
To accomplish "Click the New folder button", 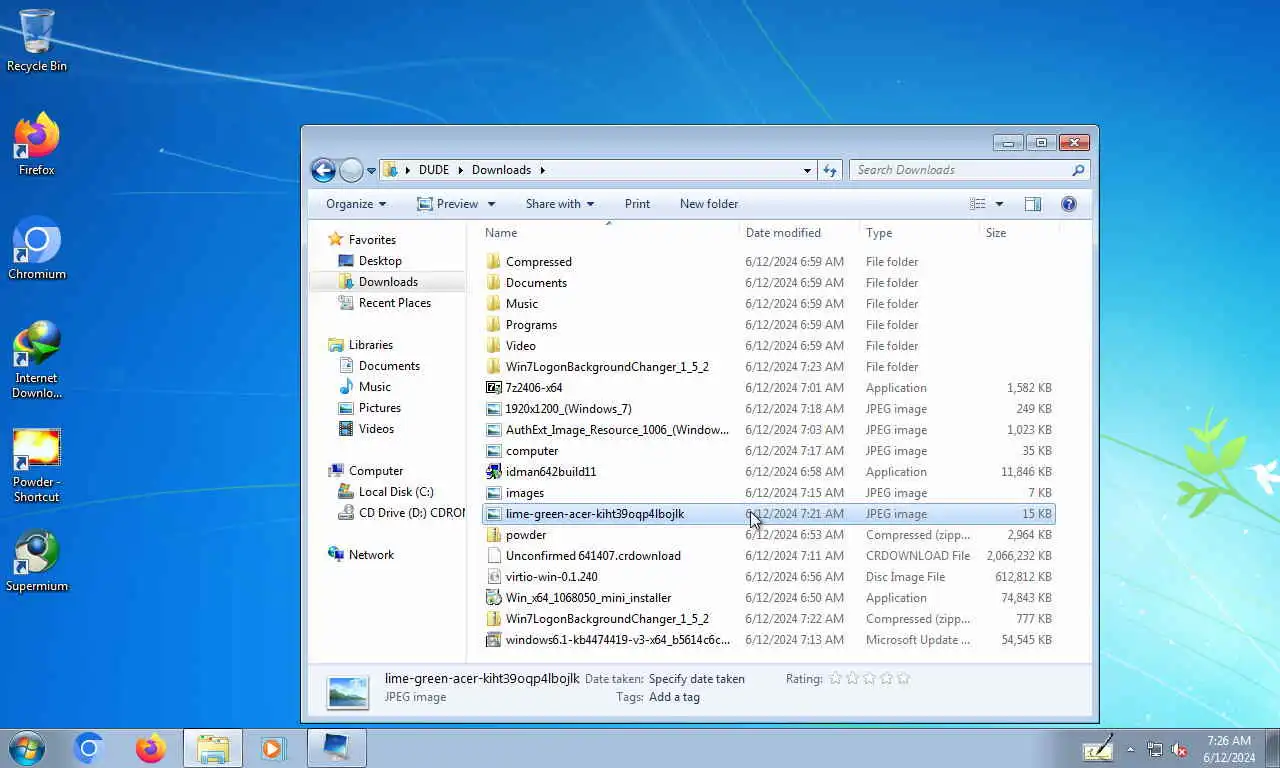I will click(x=709, y=204).
